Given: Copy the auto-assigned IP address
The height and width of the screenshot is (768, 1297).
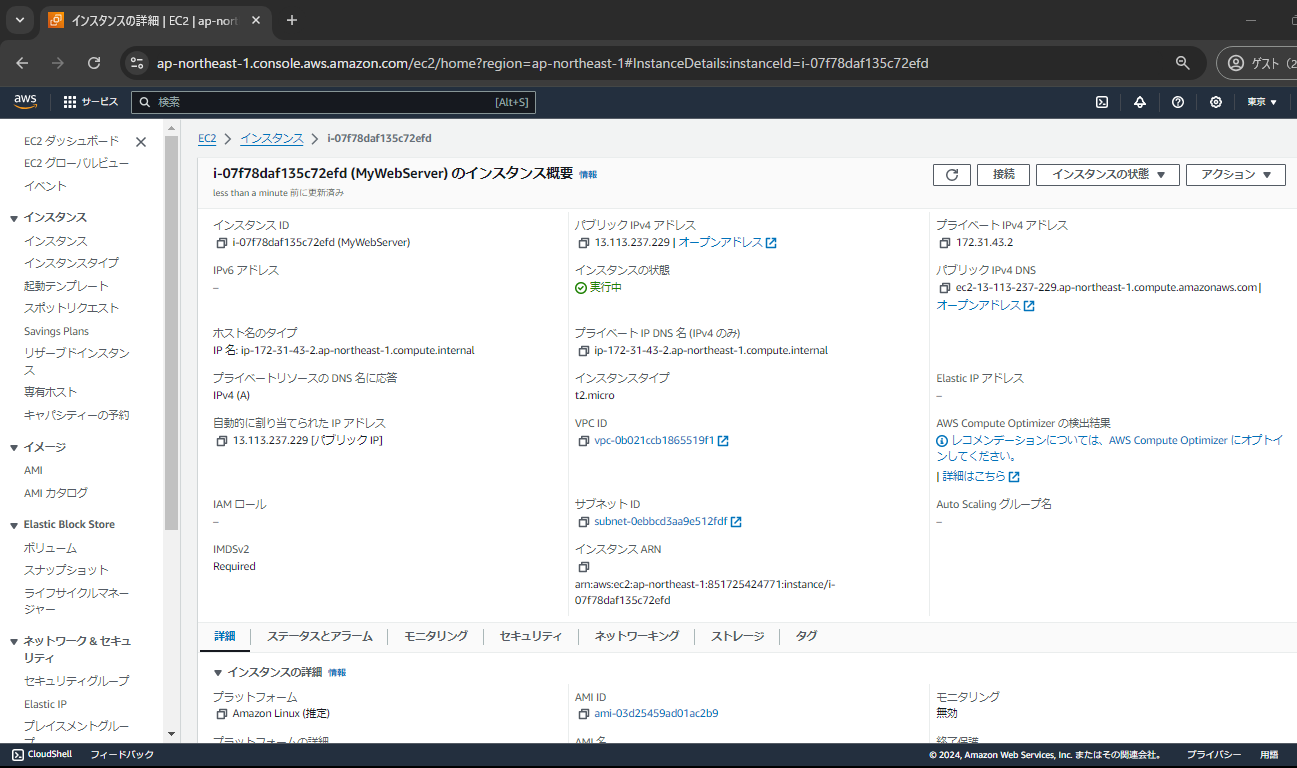Looking at the screenshot, I should click(221, 440).
